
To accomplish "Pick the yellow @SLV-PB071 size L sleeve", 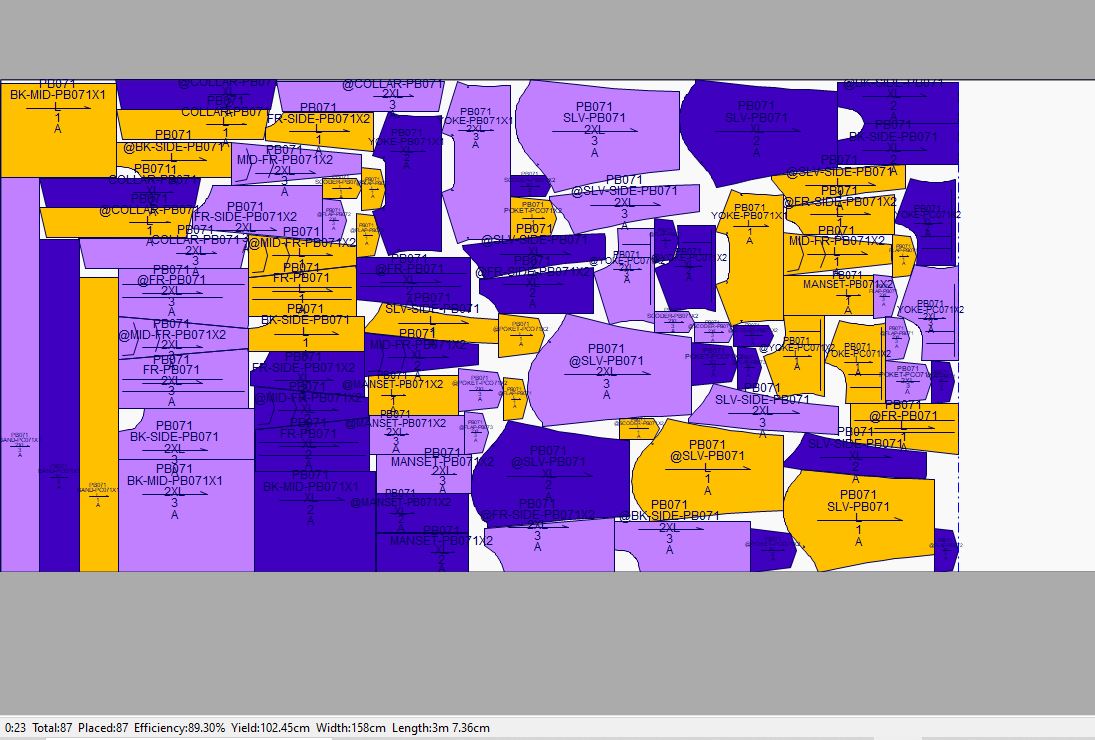I will 708,470.
